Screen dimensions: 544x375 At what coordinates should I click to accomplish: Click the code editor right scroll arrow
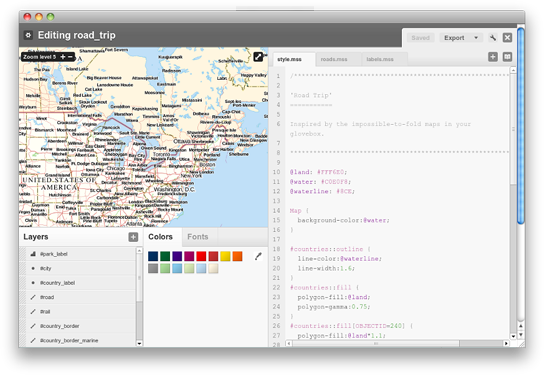506,343
